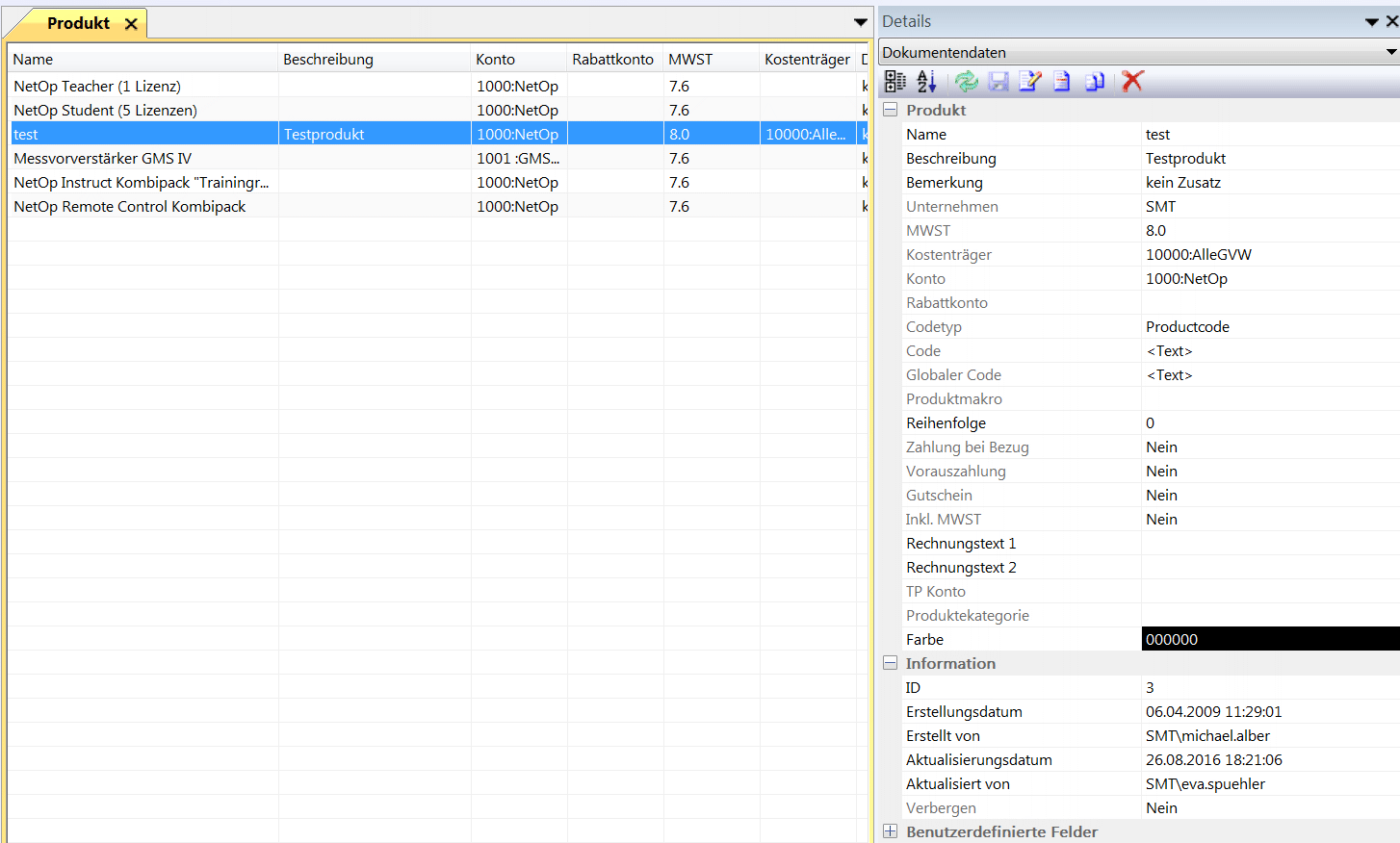
Task: Collapse the Information property group
Action: click(891, 663)
